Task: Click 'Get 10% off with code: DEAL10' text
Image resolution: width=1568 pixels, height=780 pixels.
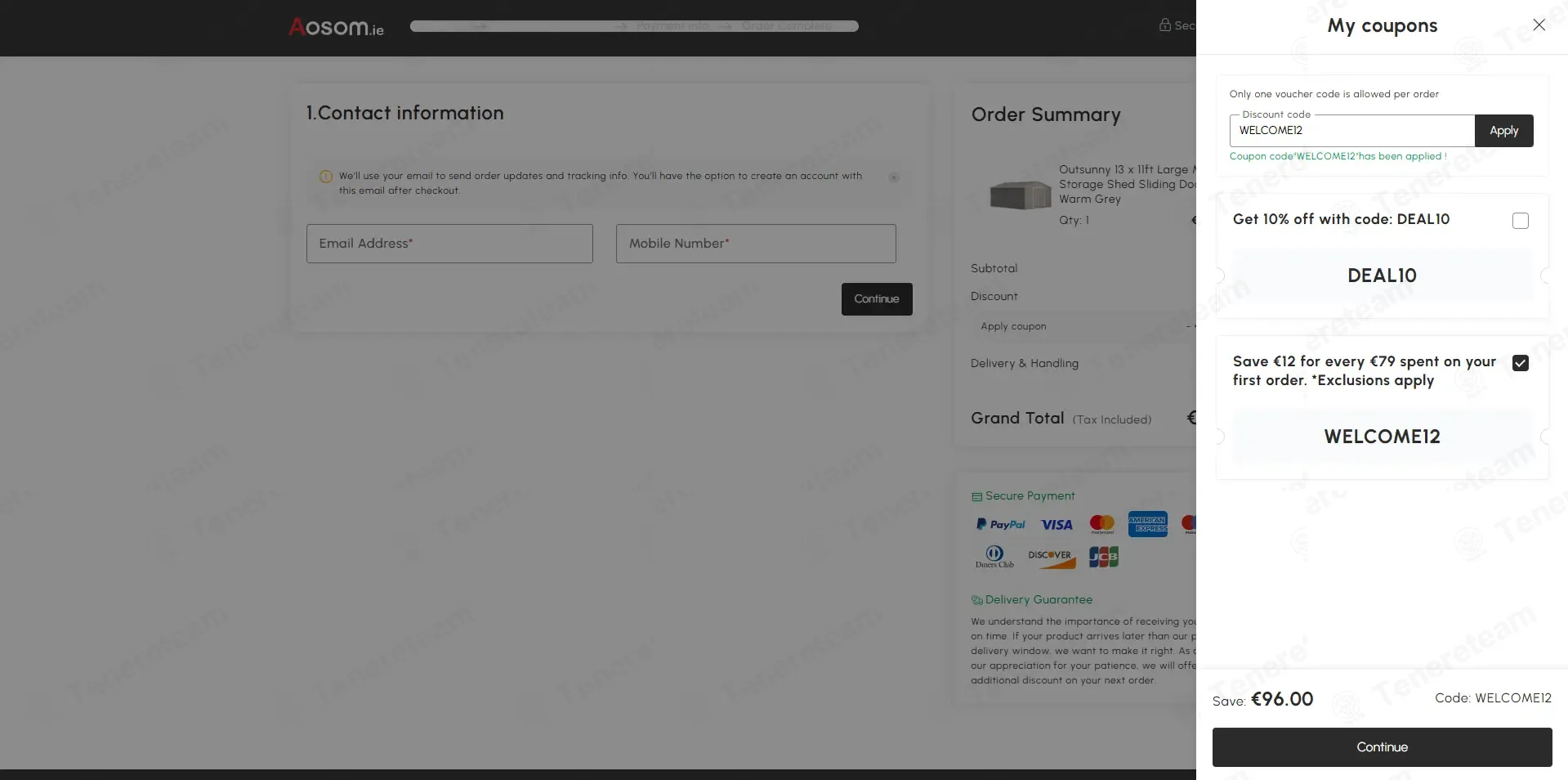Action: click(x=1341, y=219)
